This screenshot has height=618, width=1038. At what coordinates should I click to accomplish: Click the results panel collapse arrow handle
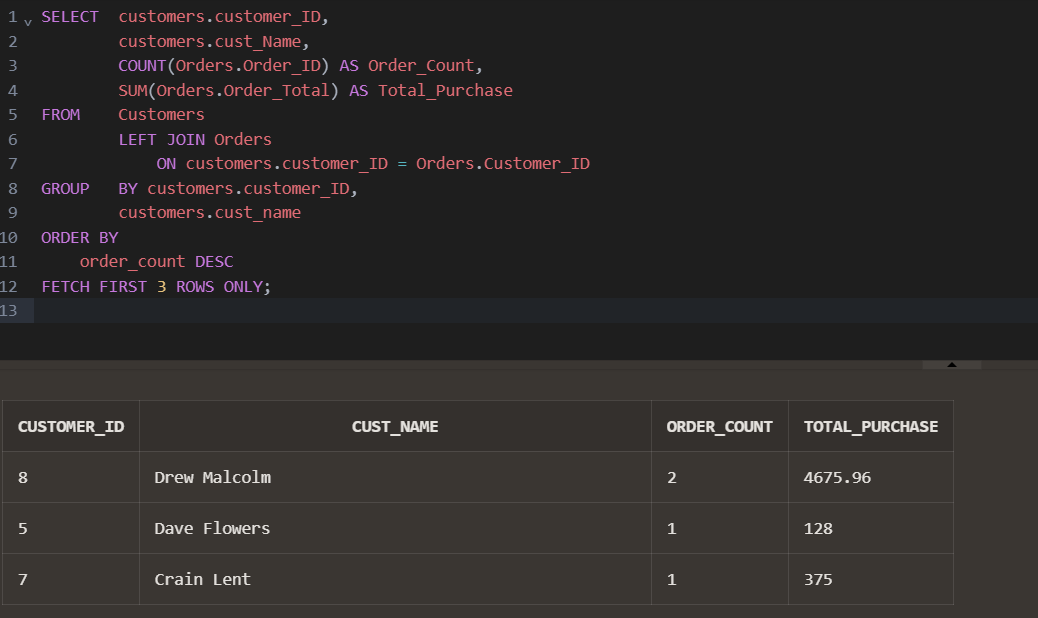(x=951, y=365)
